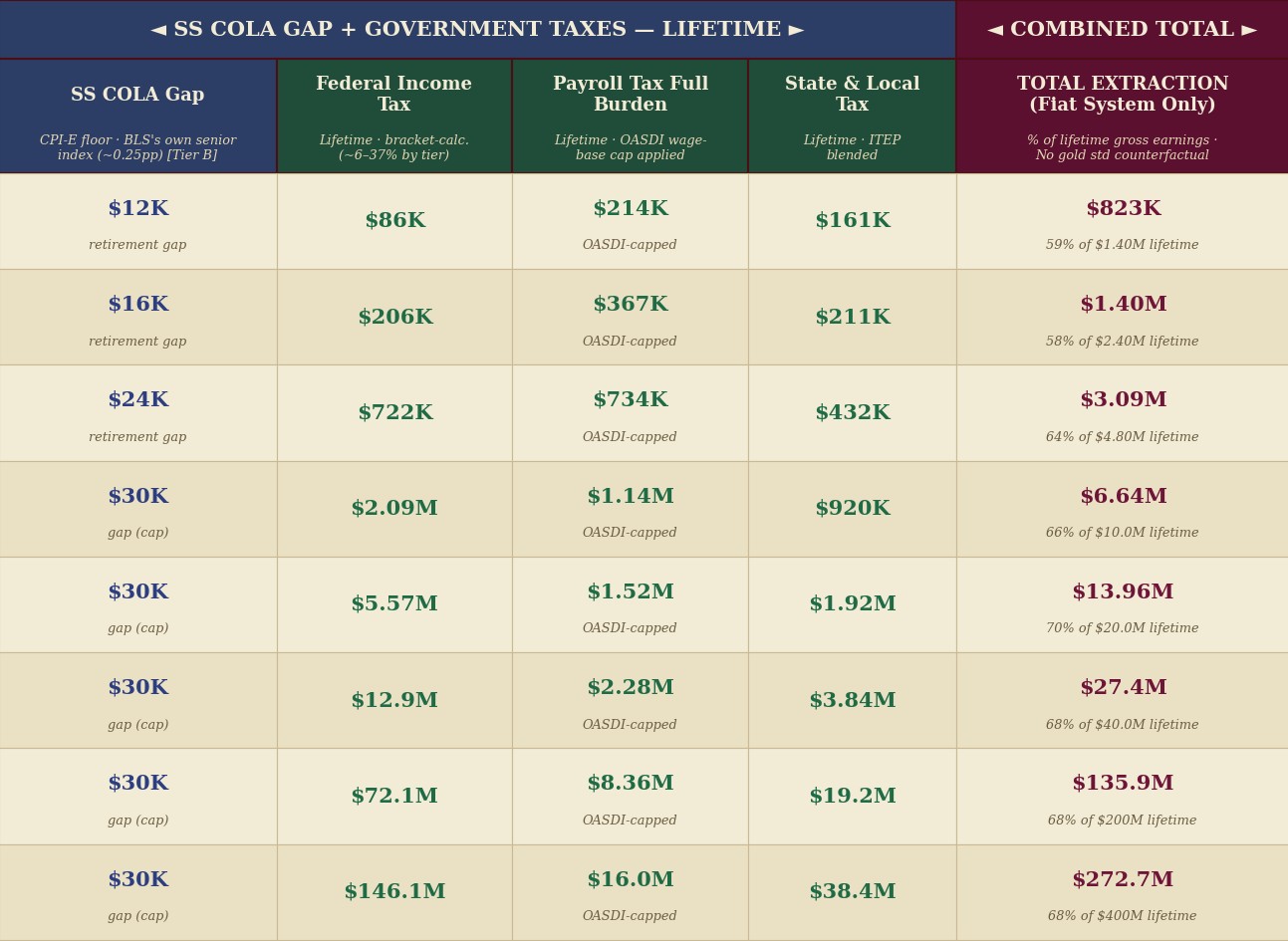Click the $432K state and local tax cell
Viewport: 1288px width, 941px height.
click(853, 413)
